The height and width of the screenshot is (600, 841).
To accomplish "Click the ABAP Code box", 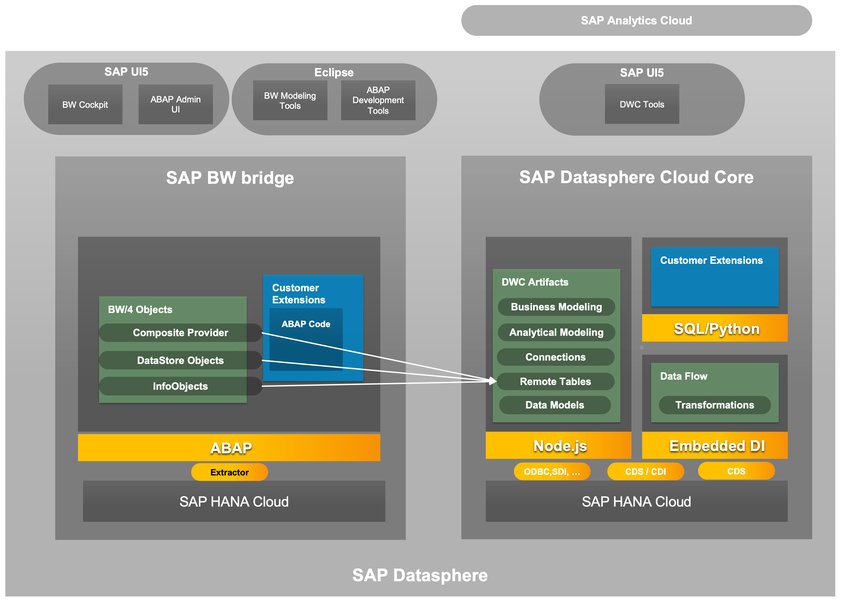I will [x=306, y=338].
